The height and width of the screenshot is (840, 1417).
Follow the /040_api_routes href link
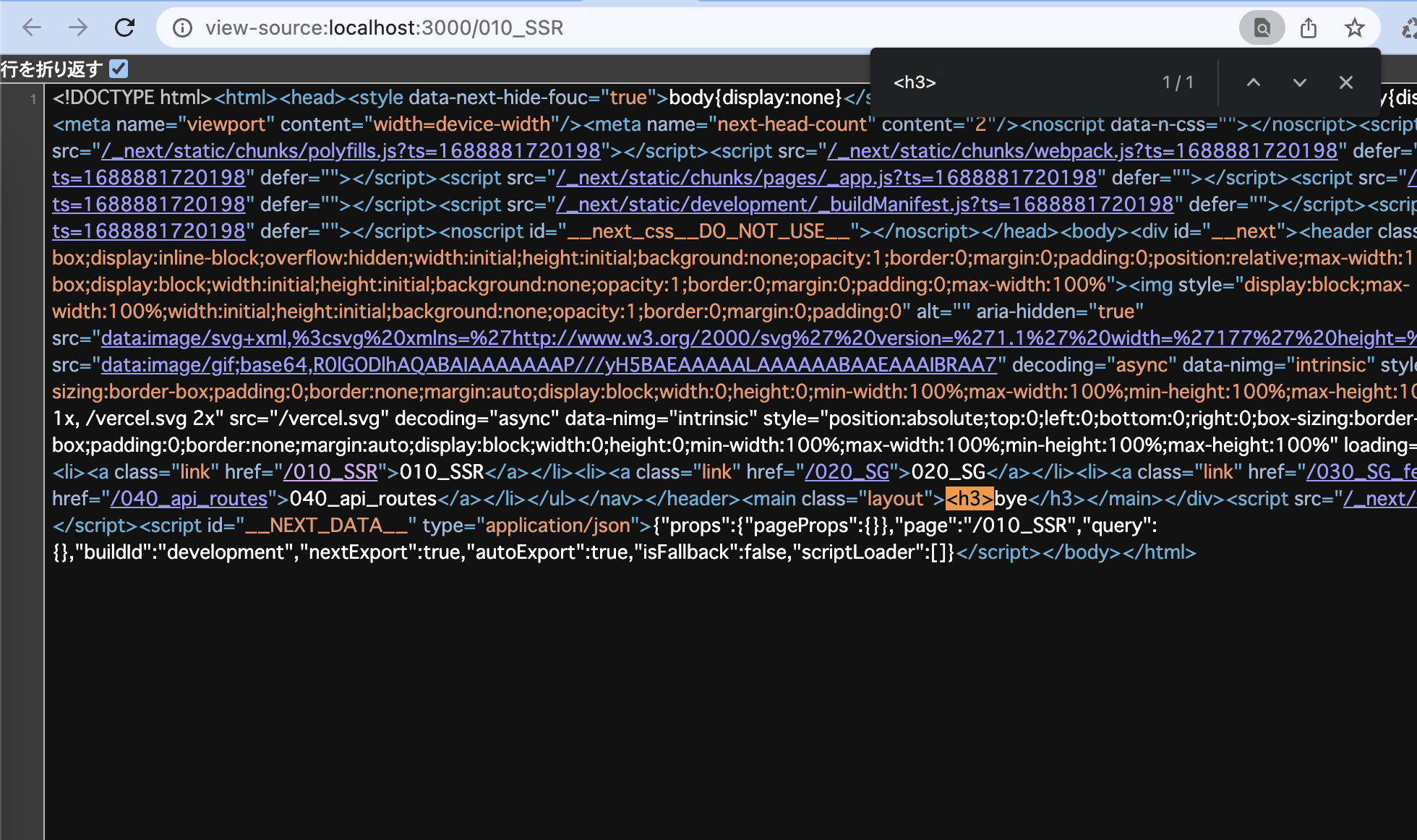[189, 498]
